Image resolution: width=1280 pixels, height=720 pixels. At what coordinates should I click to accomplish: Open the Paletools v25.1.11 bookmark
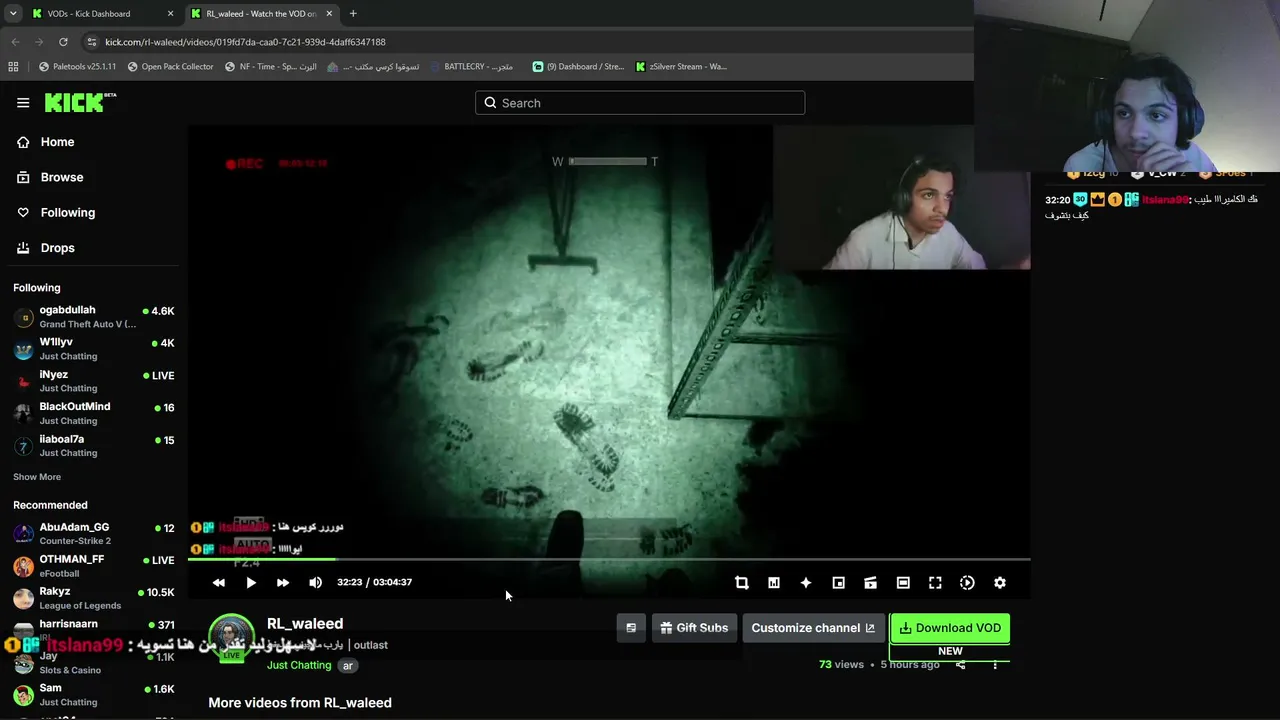tap(77, 67)
